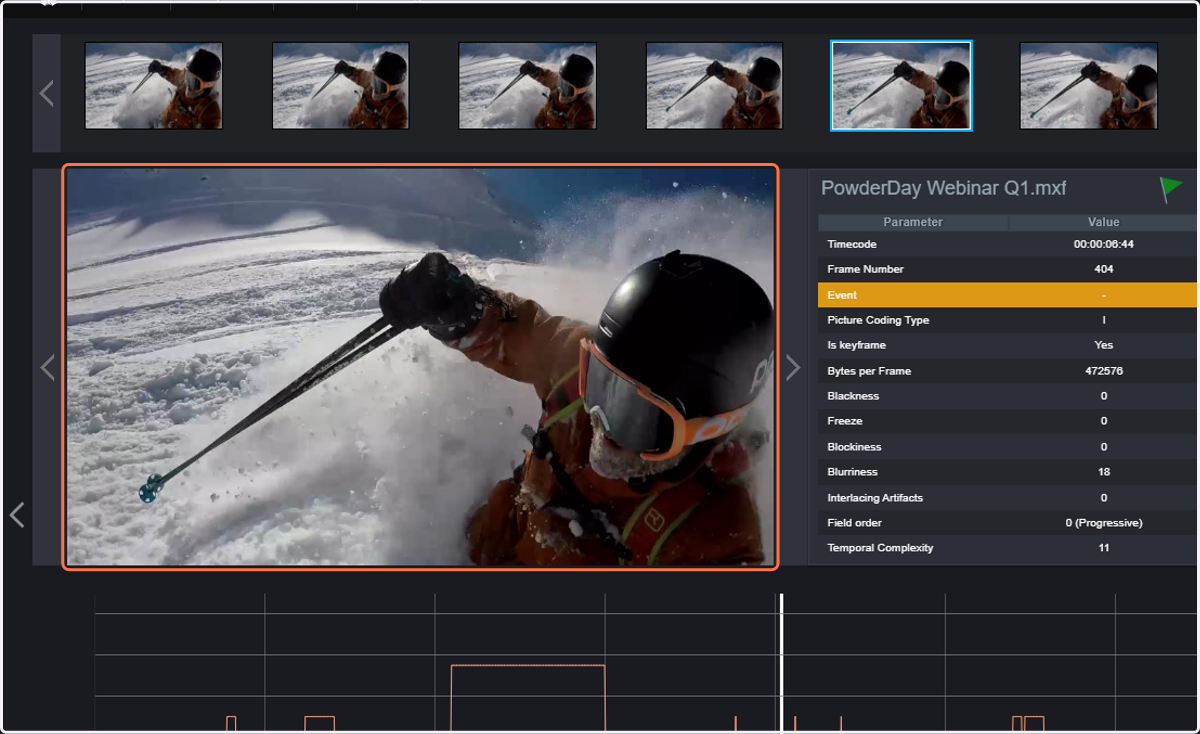
Task: Click the white playhead line on the timeline
Action: (781, 662)
